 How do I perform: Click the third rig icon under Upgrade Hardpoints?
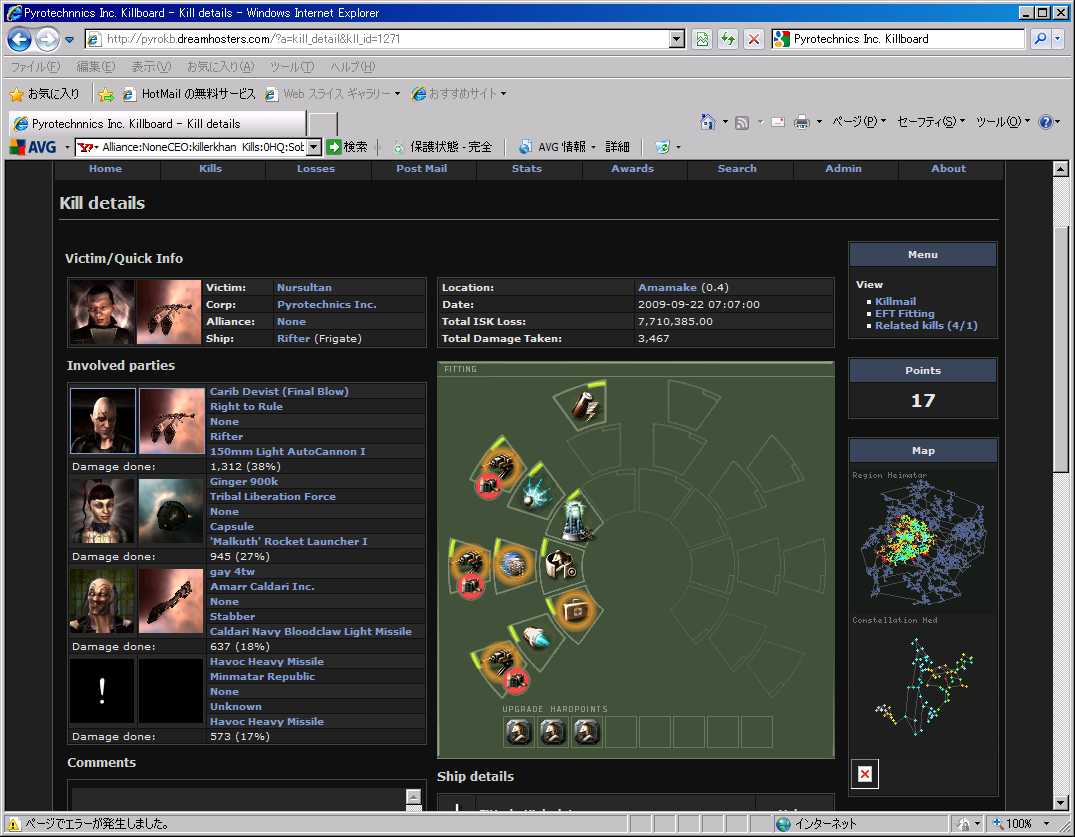coord(587,732)
